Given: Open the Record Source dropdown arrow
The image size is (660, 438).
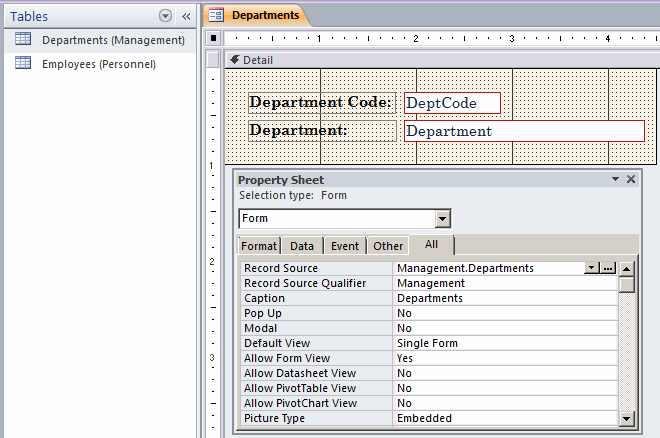Looking at the screenshot, I should [591, 268].
